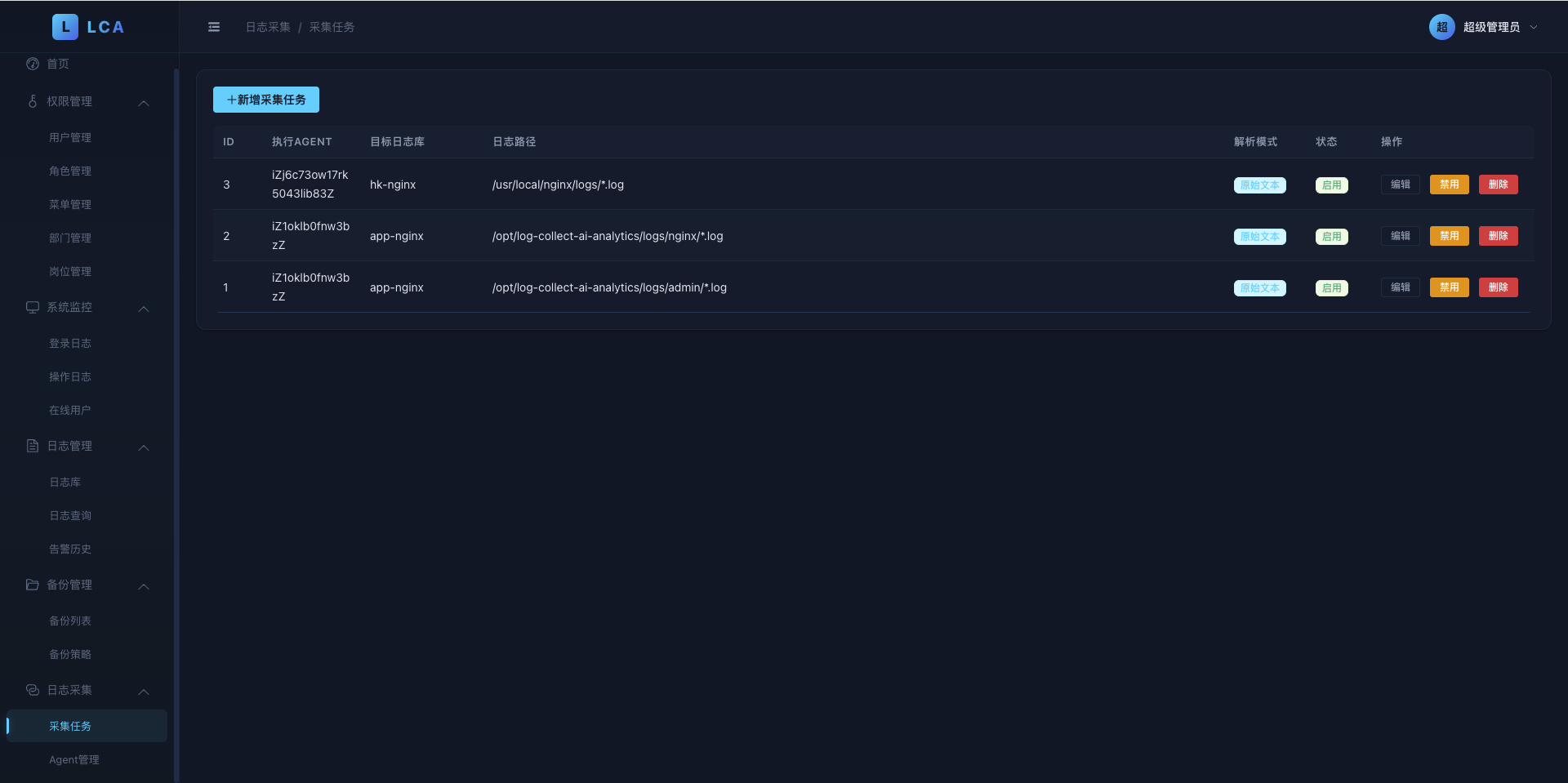Click 日志路径 column header
This screenshot has width=1568, height=783.
coord(514,142)
